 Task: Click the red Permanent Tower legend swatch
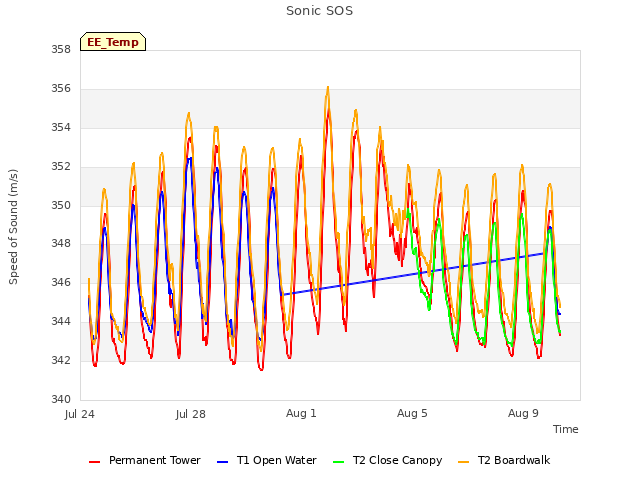[94, 462]
